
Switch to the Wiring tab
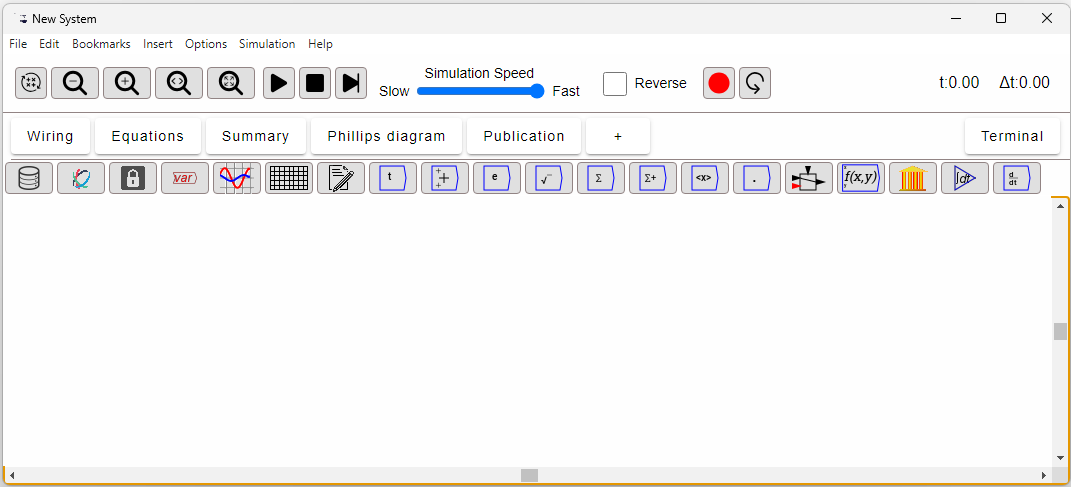pyautogui.click(x=51, y=136)
